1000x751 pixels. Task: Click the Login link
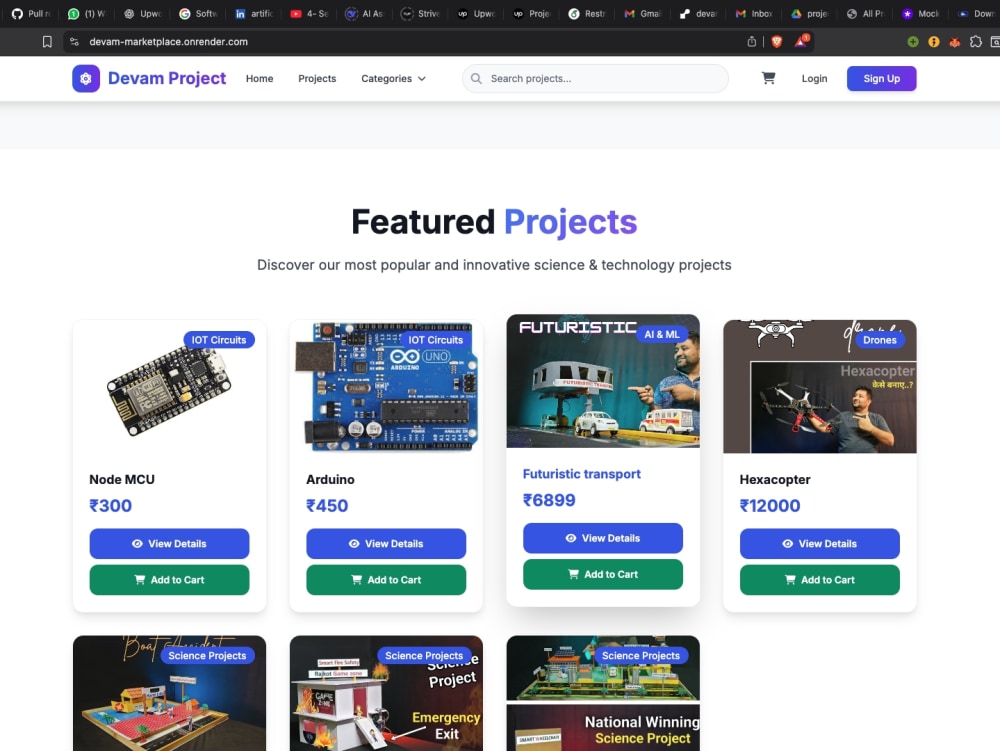[814, 78]
